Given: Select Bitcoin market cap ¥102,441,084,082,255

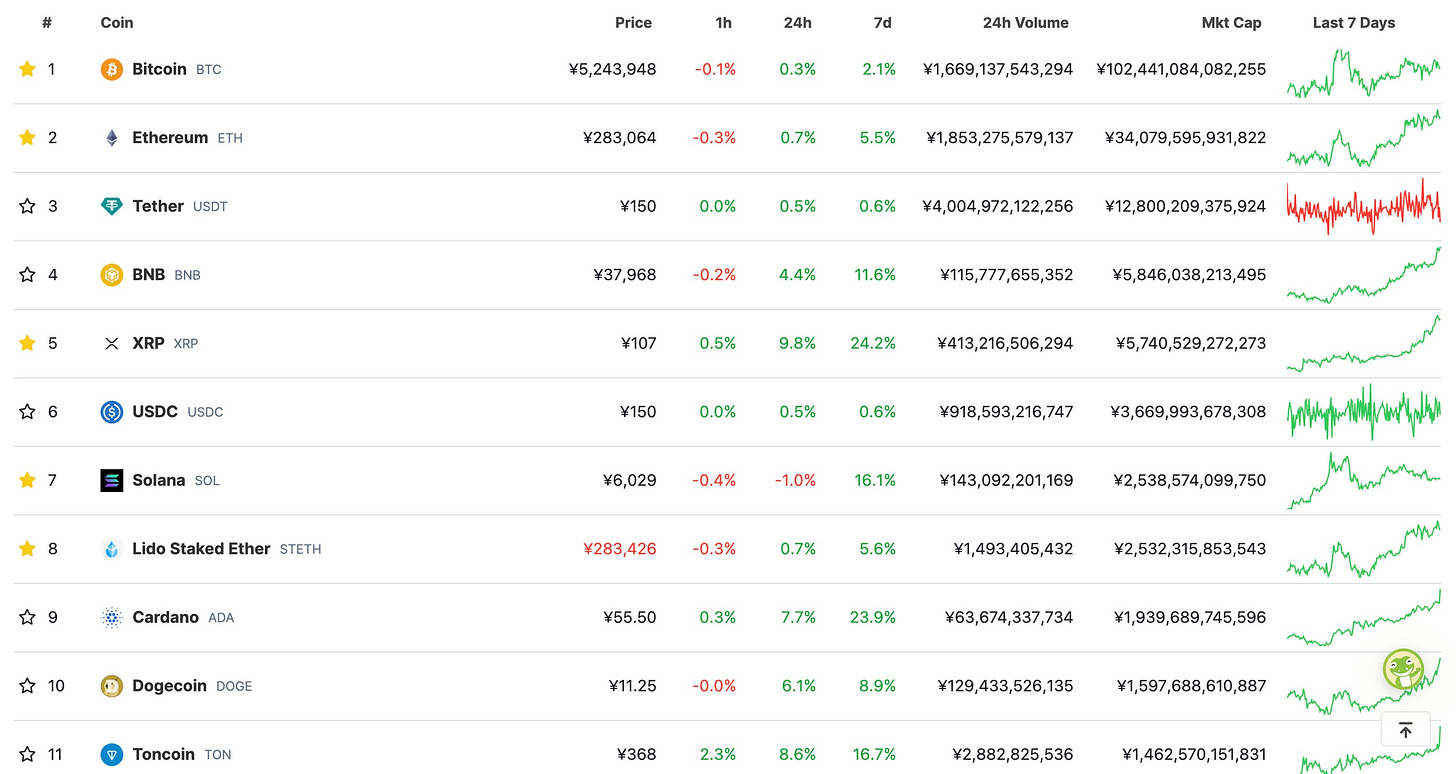Looking at the screenshot, I should (1181, 69).
